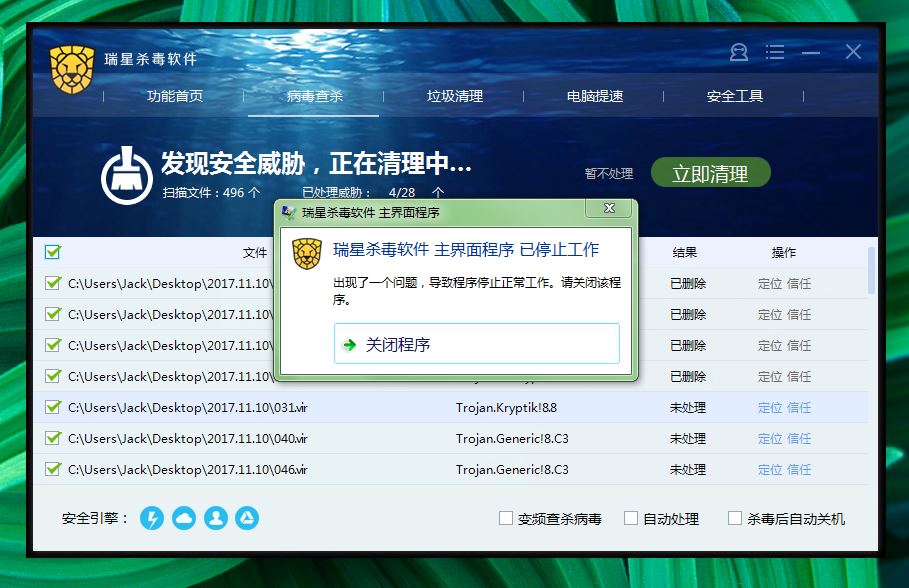Click the crash dialog title bar icon
909x588 pixels.
[x=289, y=212]
